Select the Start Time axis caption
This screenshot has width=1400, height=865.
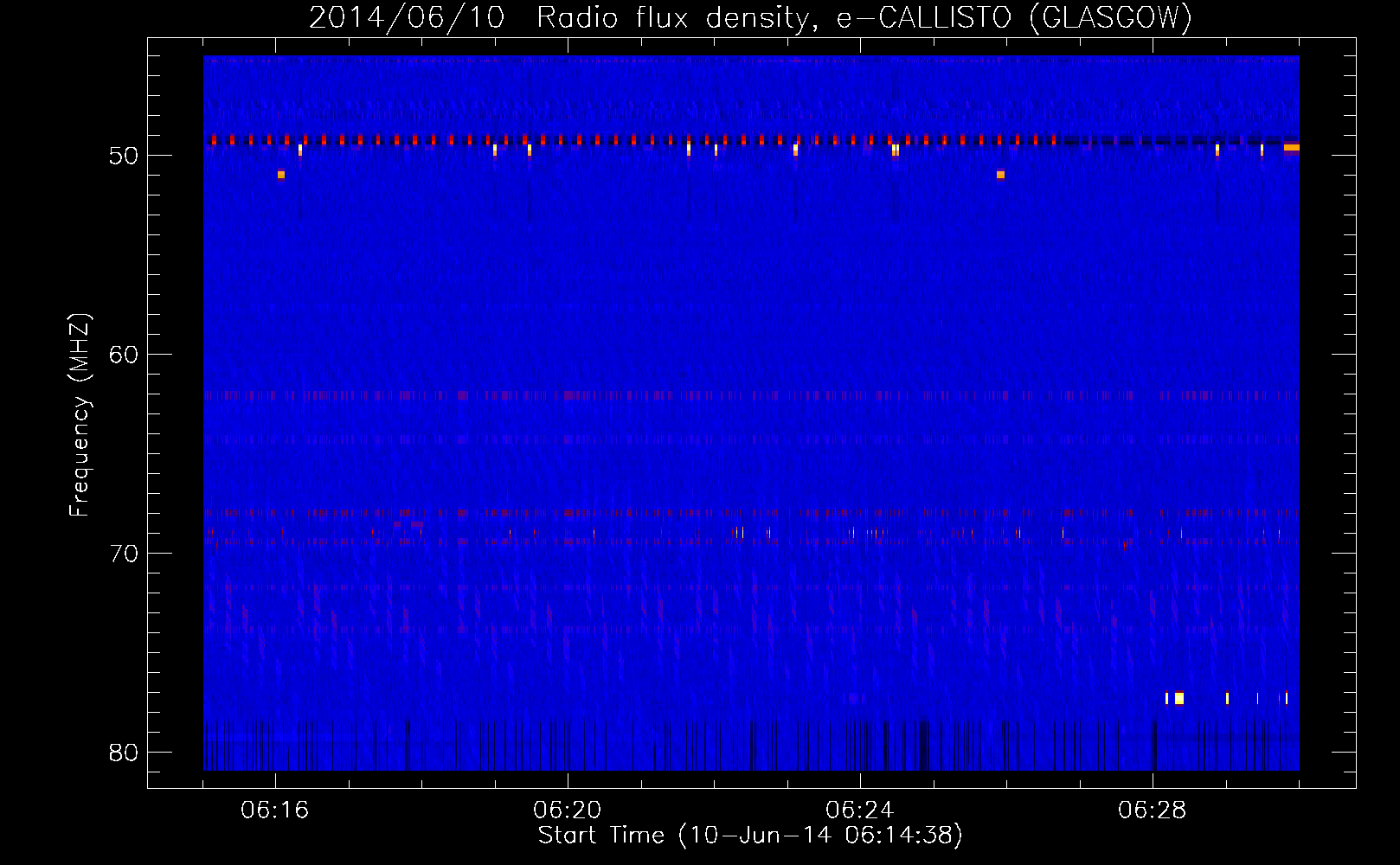coord(750,836)
